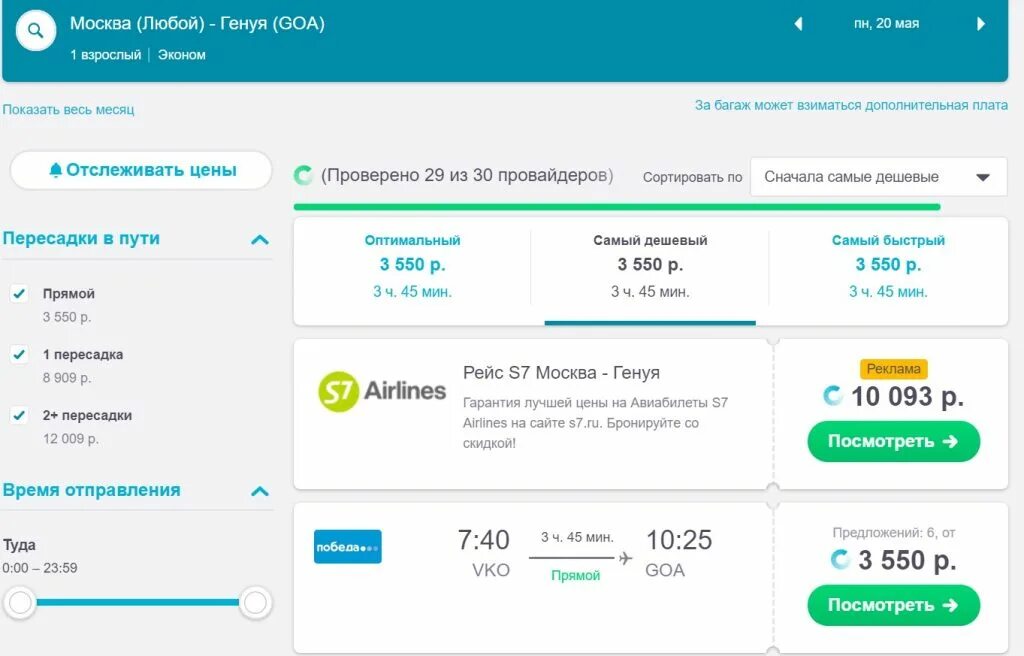The height and width of the screenshot is (656, 1024).
Task: Click the airplane icon on flight route
Action: point(626,558)
